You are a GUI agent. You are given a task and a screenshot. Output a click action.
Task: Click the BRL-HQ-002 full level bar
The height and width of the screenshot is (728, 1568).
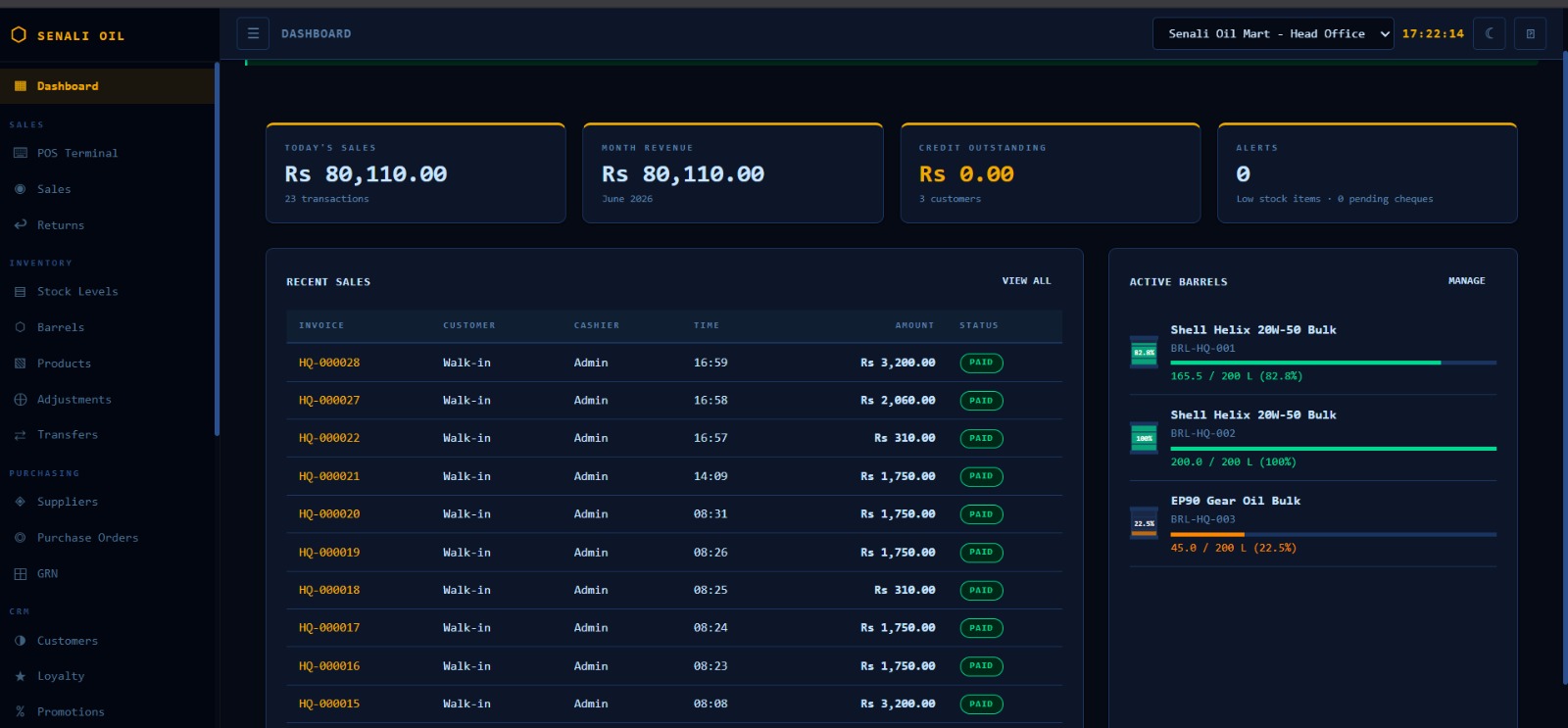click(x=1334, y=449)
